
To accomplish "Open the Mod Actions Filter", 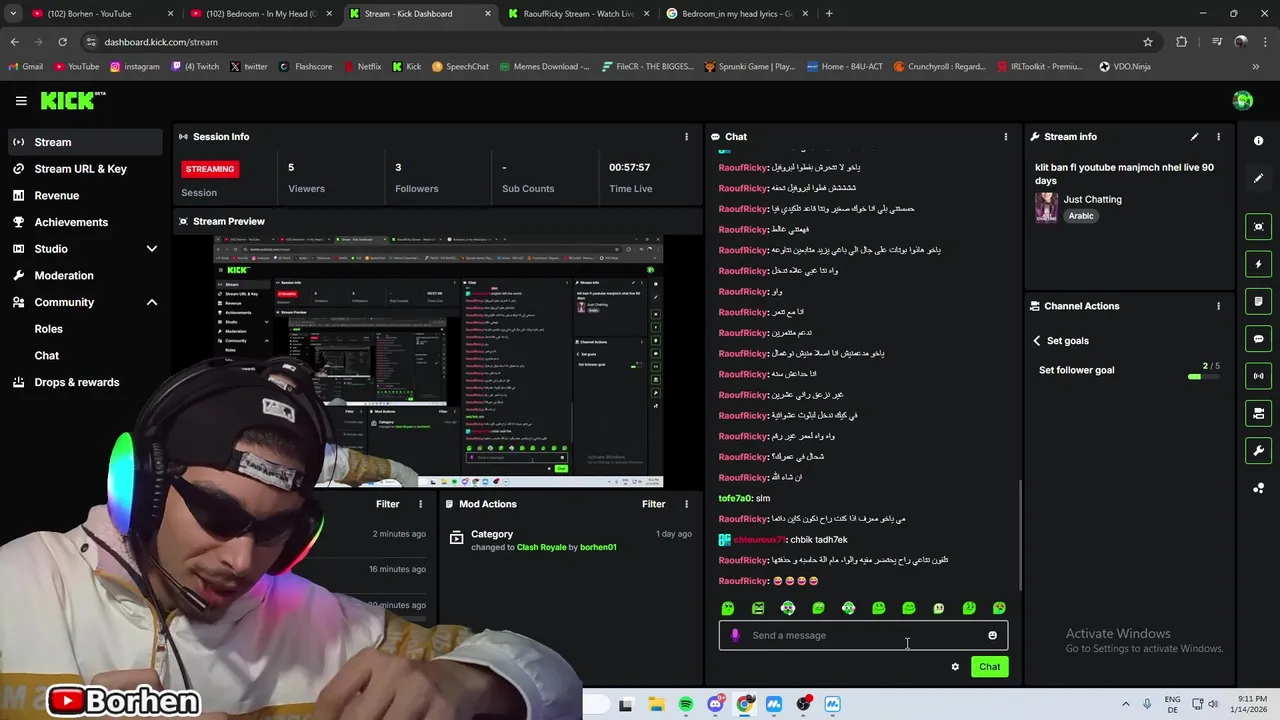I will [653, 504].
